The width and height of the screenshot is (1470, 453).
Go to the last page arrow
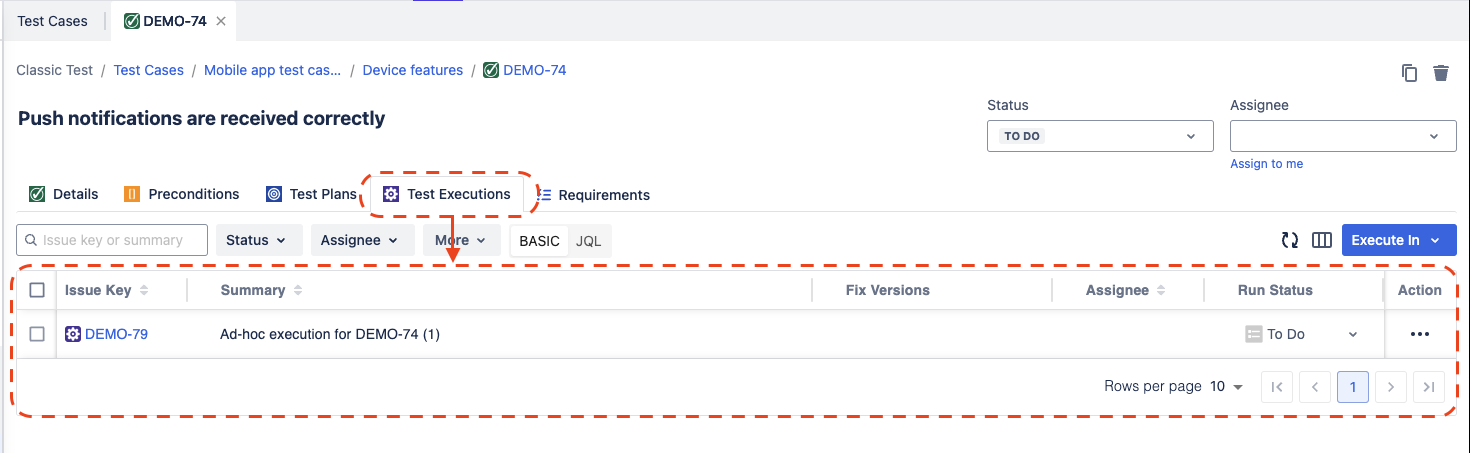click(x=1429, y=387)
